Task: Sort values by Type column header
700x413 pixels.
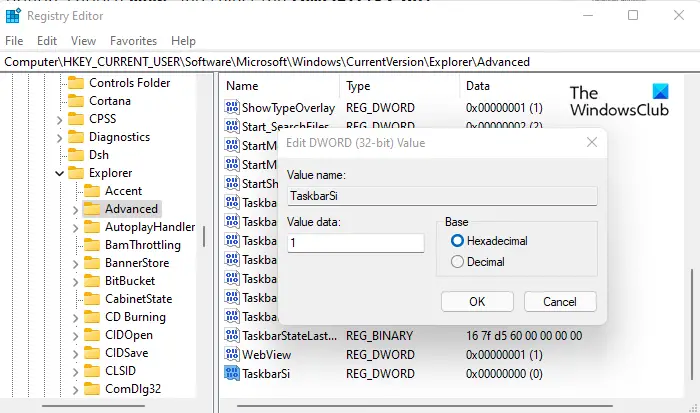Action: click(x=400, y=86)
